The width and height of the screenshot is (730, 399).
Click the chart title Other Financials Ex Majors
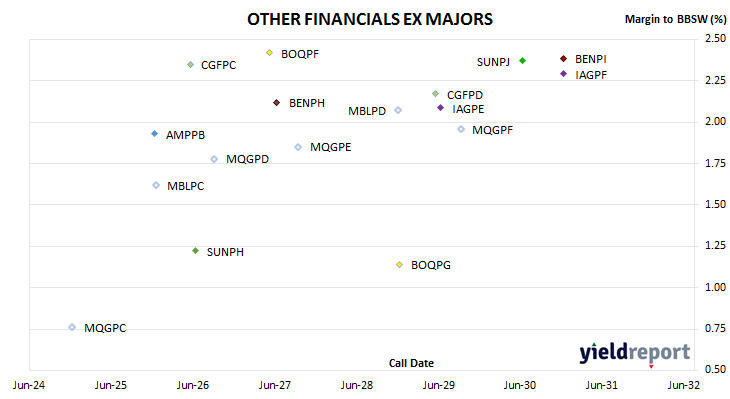tap(370, 19)
